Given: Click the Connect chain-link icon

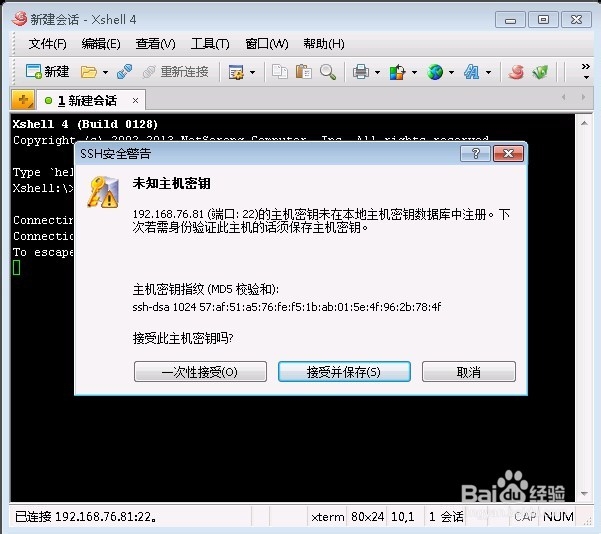Looking at the screenshot, I should coord(125,72).
